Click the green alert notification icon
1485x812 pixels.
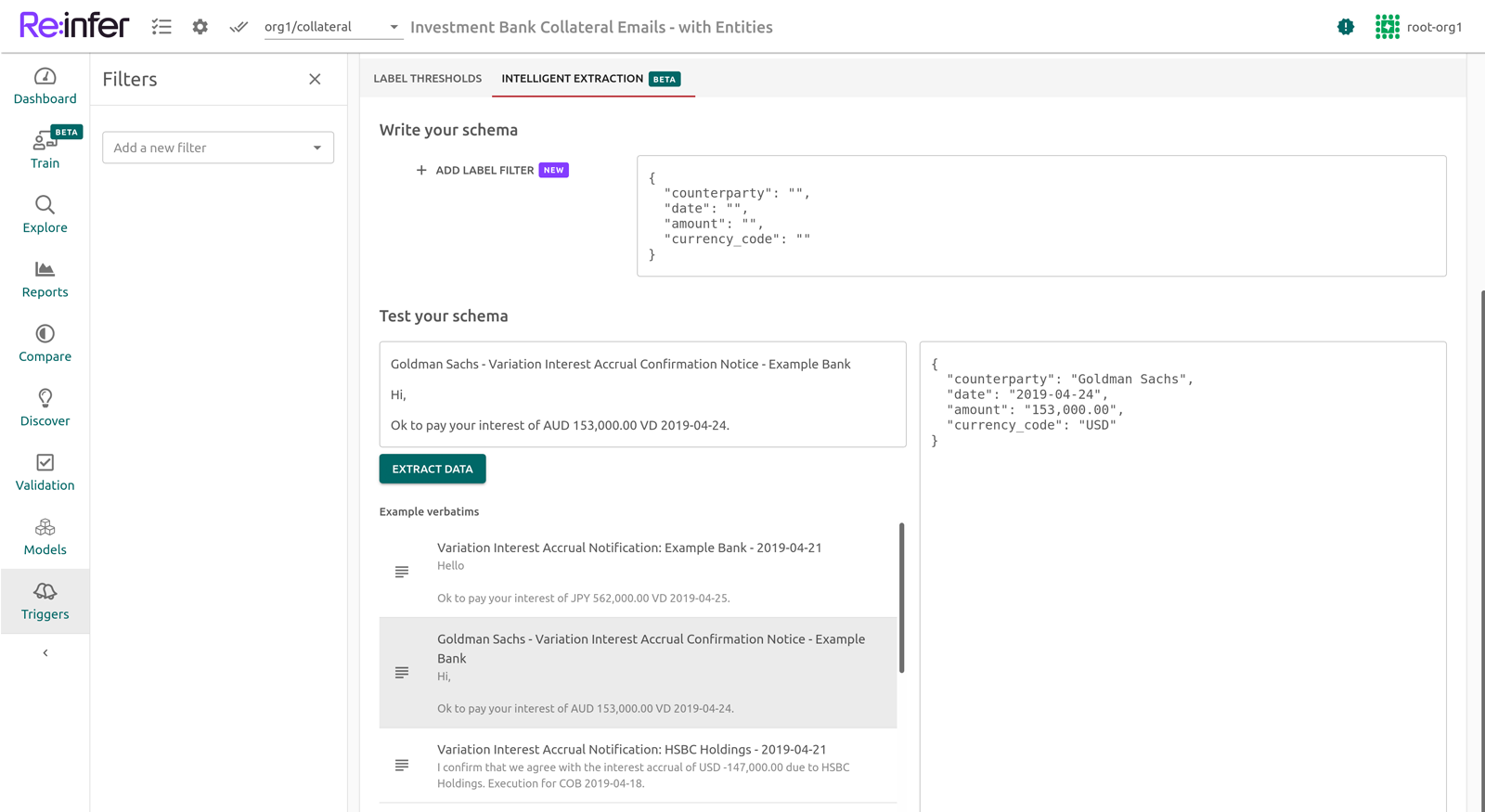(1346, 27)
